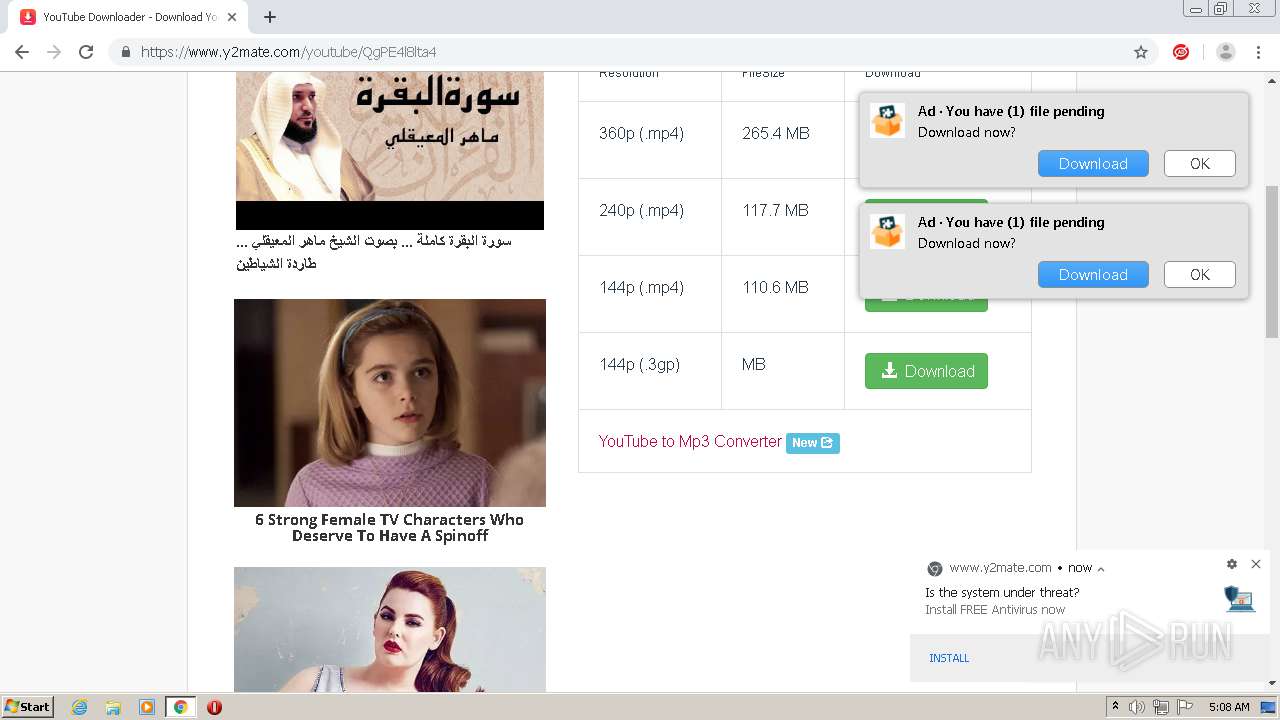This screenshot has width=1280, height=720.
Task: Open the Action Center flag icon
Action: click(1185, 707)
